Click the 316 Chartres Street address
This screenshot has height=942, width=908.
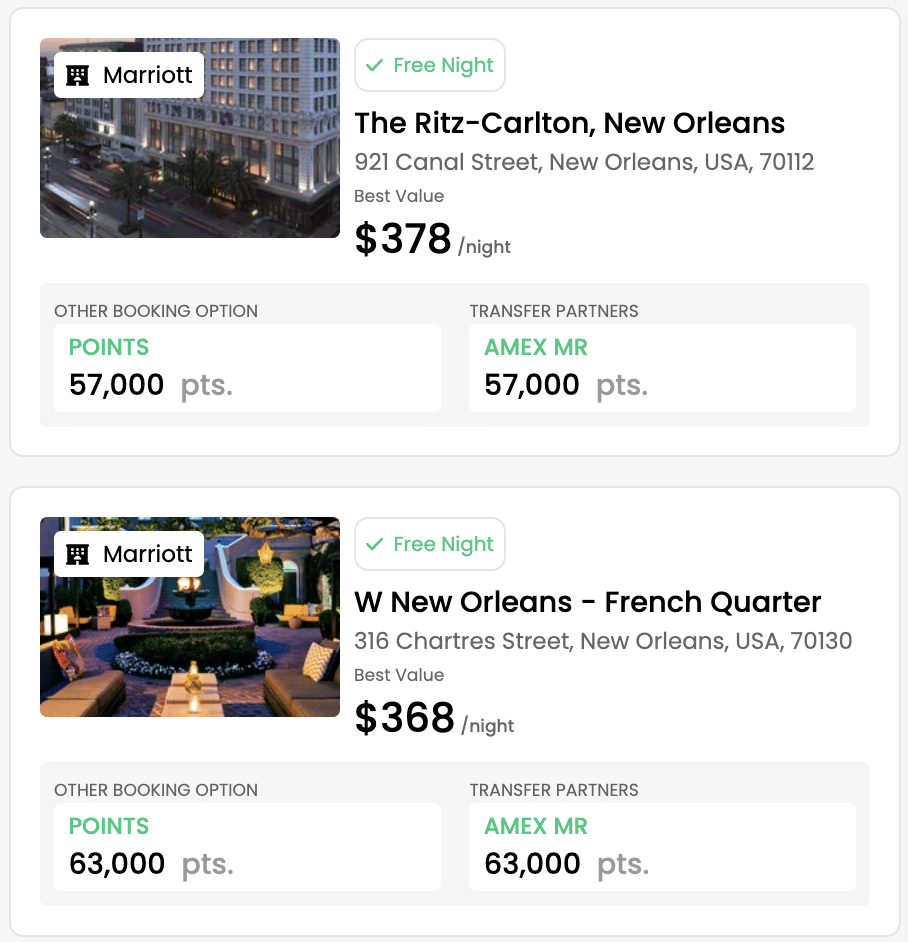pyautogui.click(x=603, y=641)
